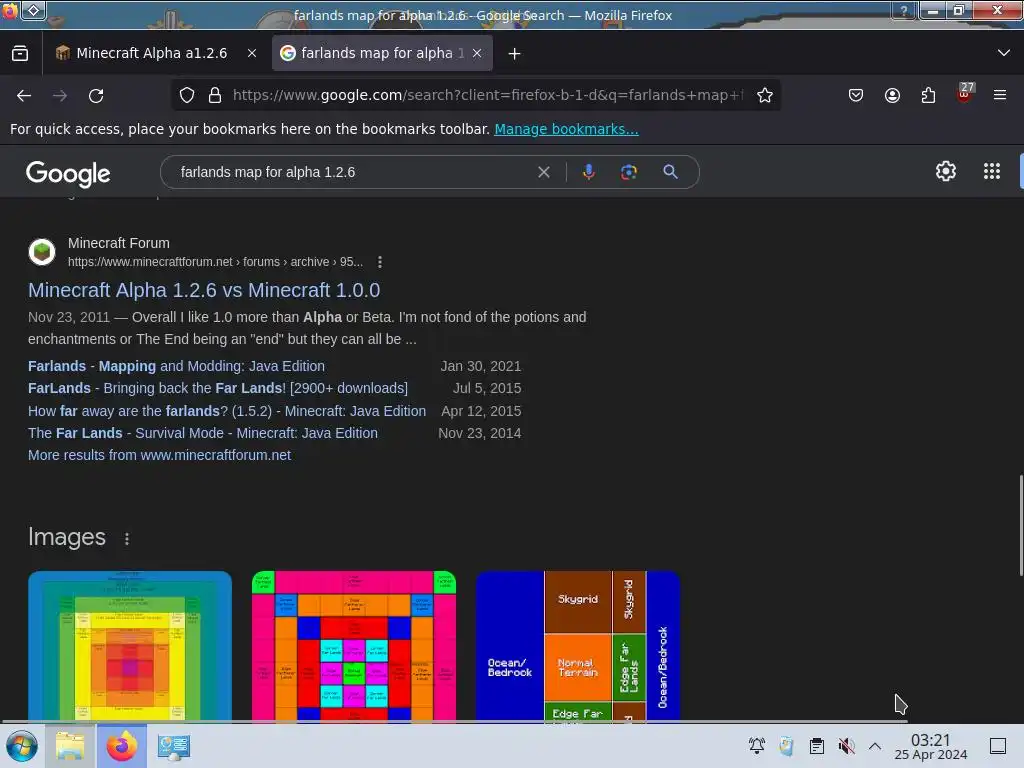The width and height of the screenshot is (1024, 768).
Task: Open Extensions puzzle icon
Action: pyautogui.click(x=928, y=95)
